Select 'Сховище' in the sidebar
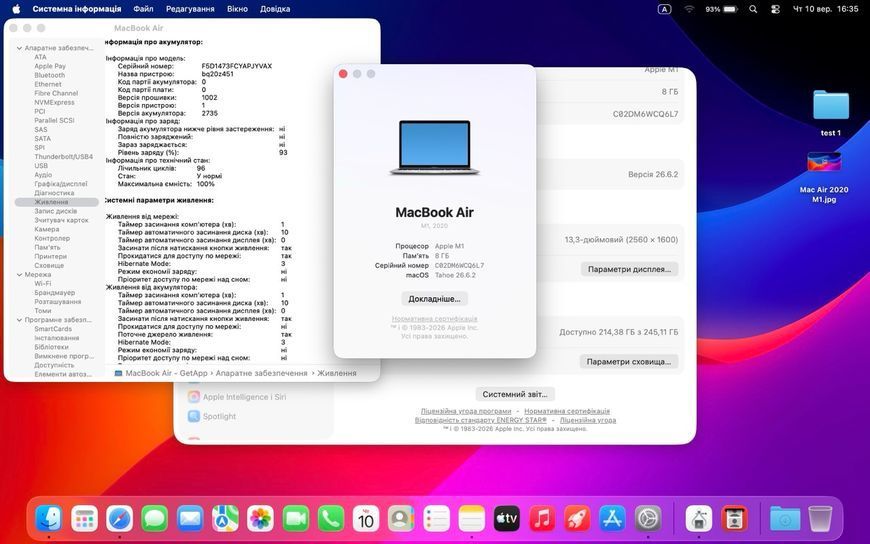 tap(49, 265)
